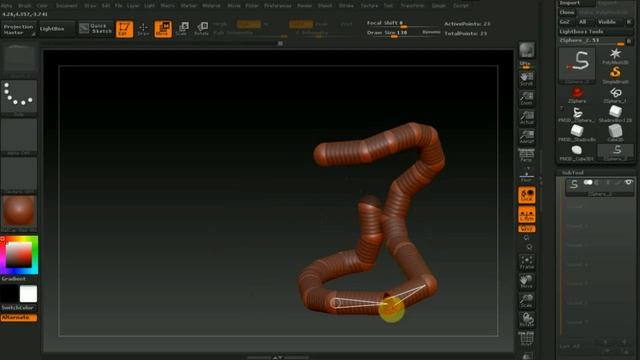Open the Stroke menu
This screenshot has width=640, height=360.
coord(346,6)
